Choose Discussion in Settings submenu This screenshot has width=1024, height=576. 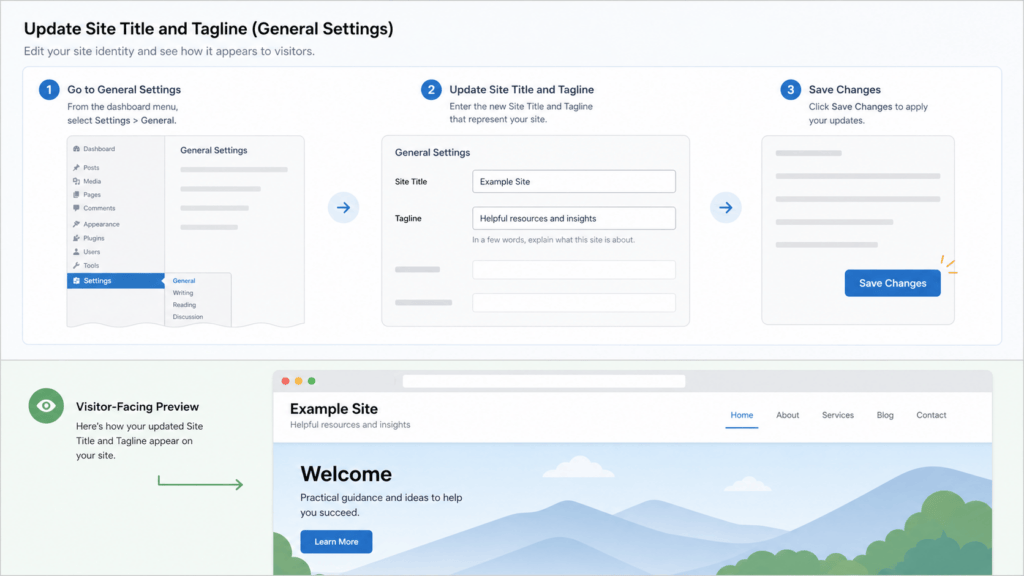188,317
